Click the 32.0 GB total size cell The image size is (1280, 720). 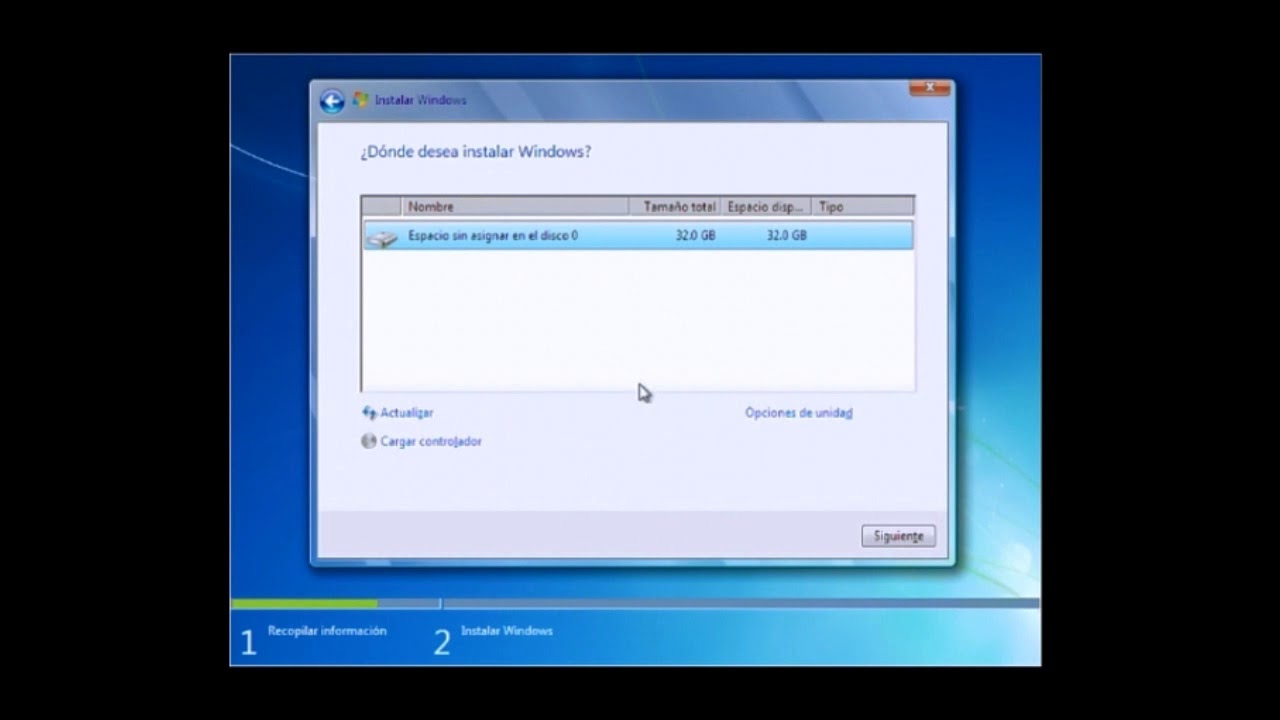pos(695,236)
